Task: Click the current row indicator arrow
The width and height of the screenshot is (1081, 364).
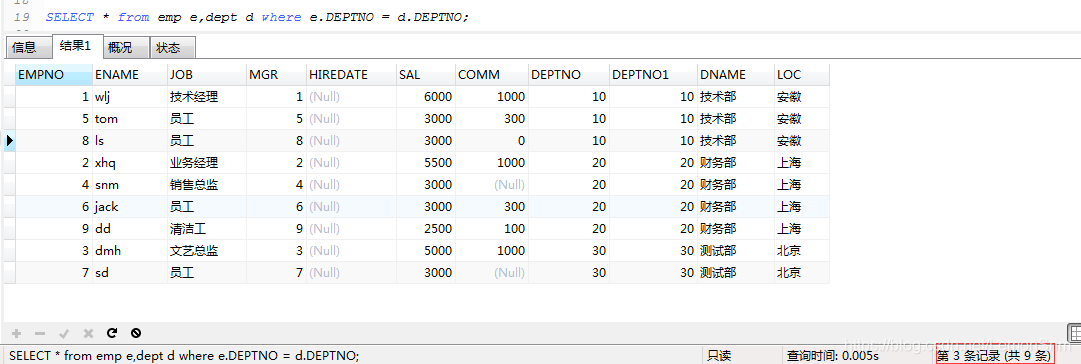Action: 9,141
